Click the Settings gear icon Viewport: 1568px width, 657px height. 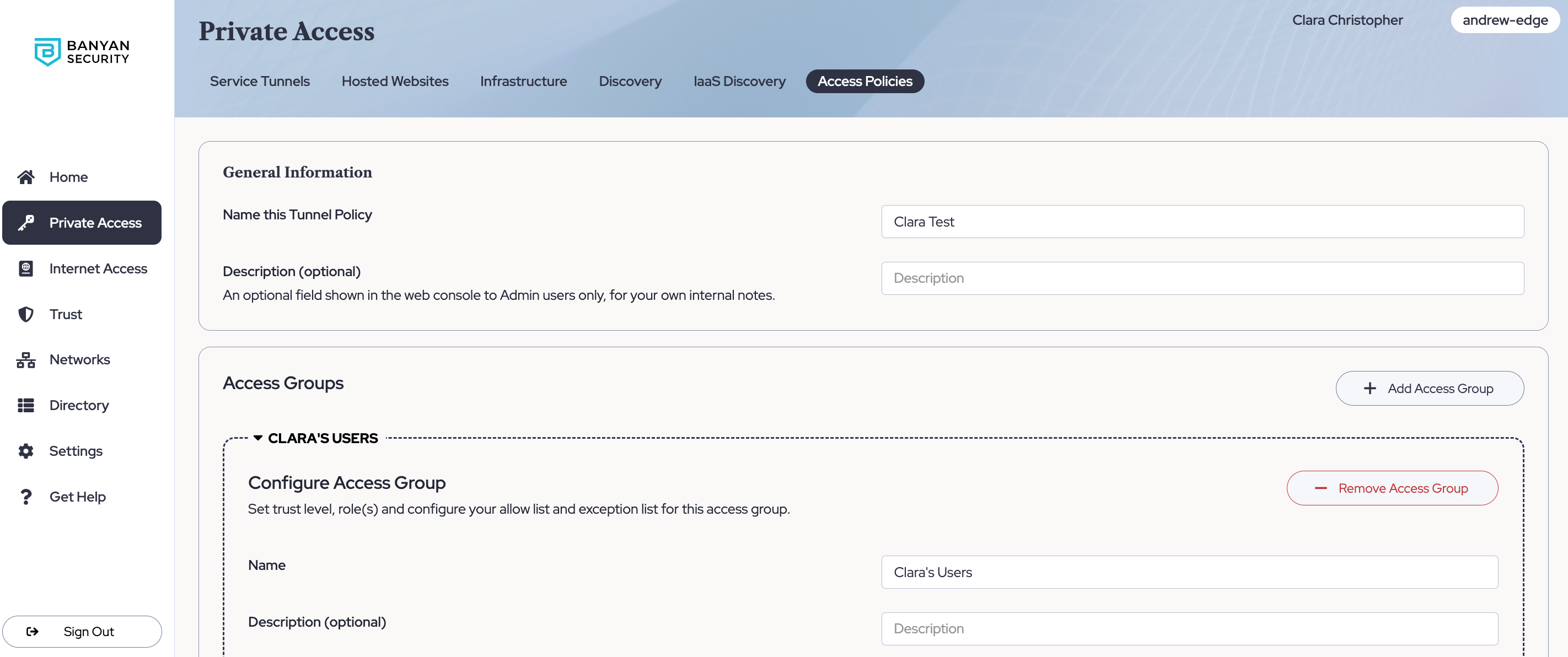point(25,451)
